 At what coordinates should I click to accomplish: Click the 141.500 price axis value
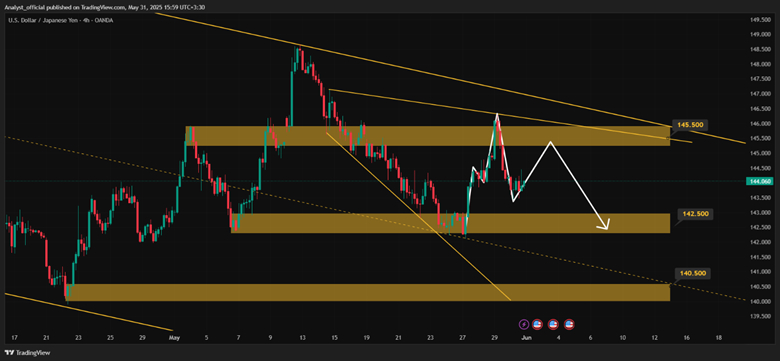click(x=759, y=257)
